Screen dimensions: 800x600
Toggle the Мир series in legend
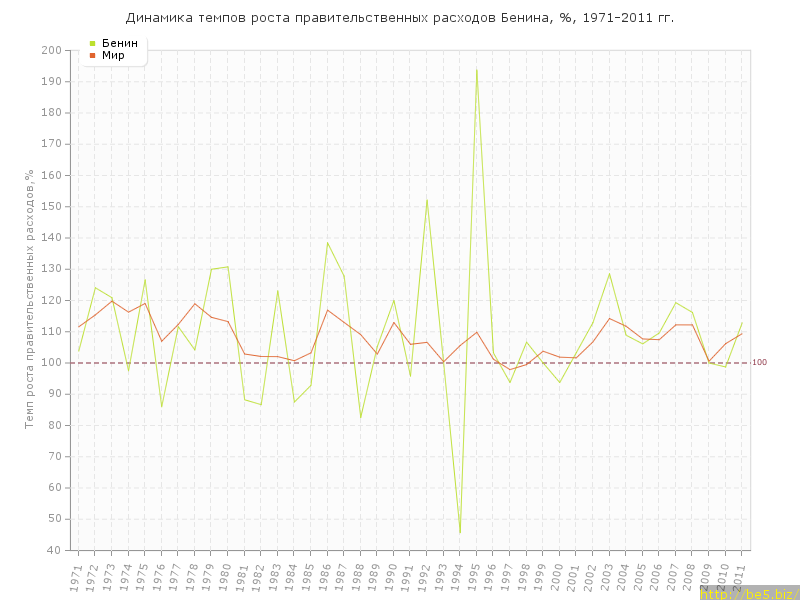pos(112,55)
